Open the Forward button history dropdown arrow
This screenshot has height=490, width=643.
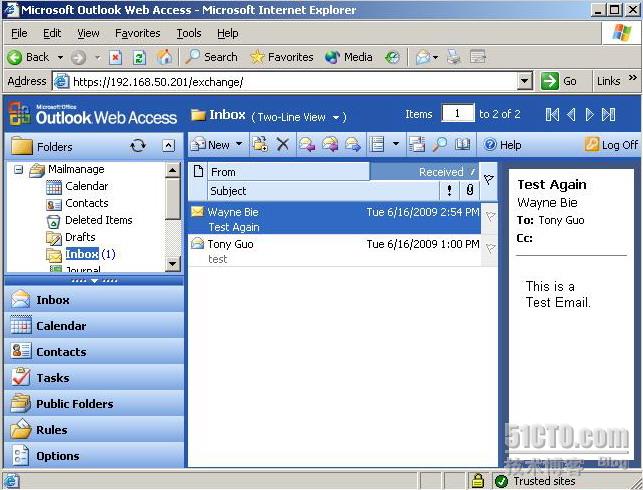pyautogui.click(x=98, y=57)
